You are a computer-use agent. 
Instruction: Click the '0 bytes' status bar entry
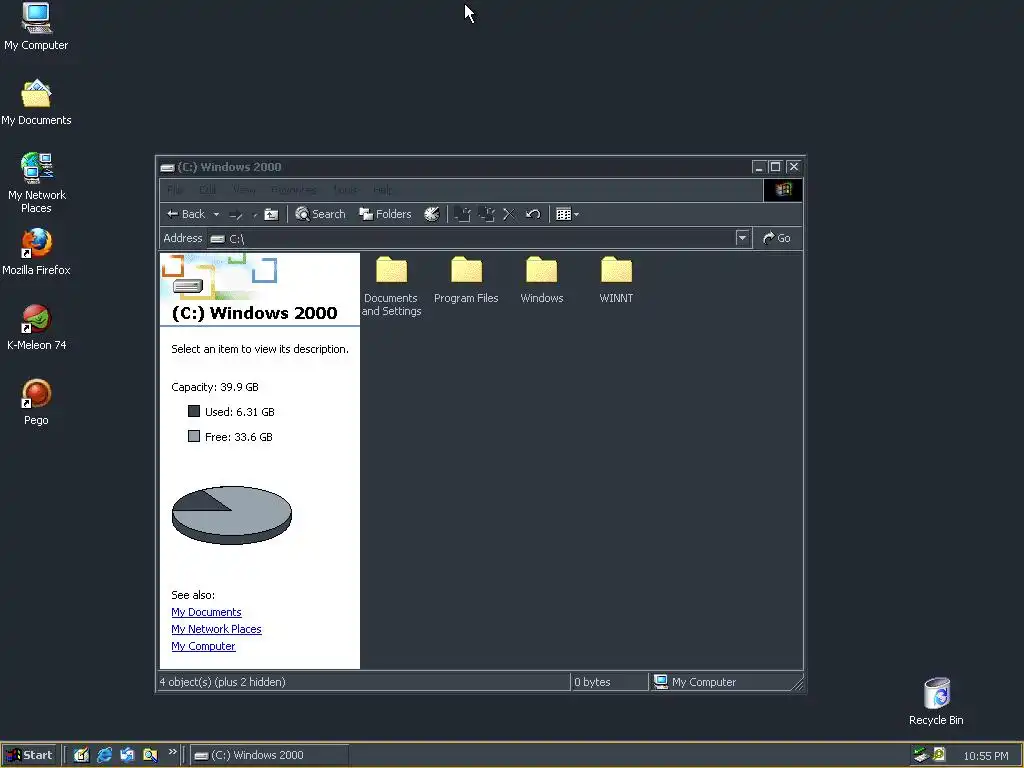[592, 682]
